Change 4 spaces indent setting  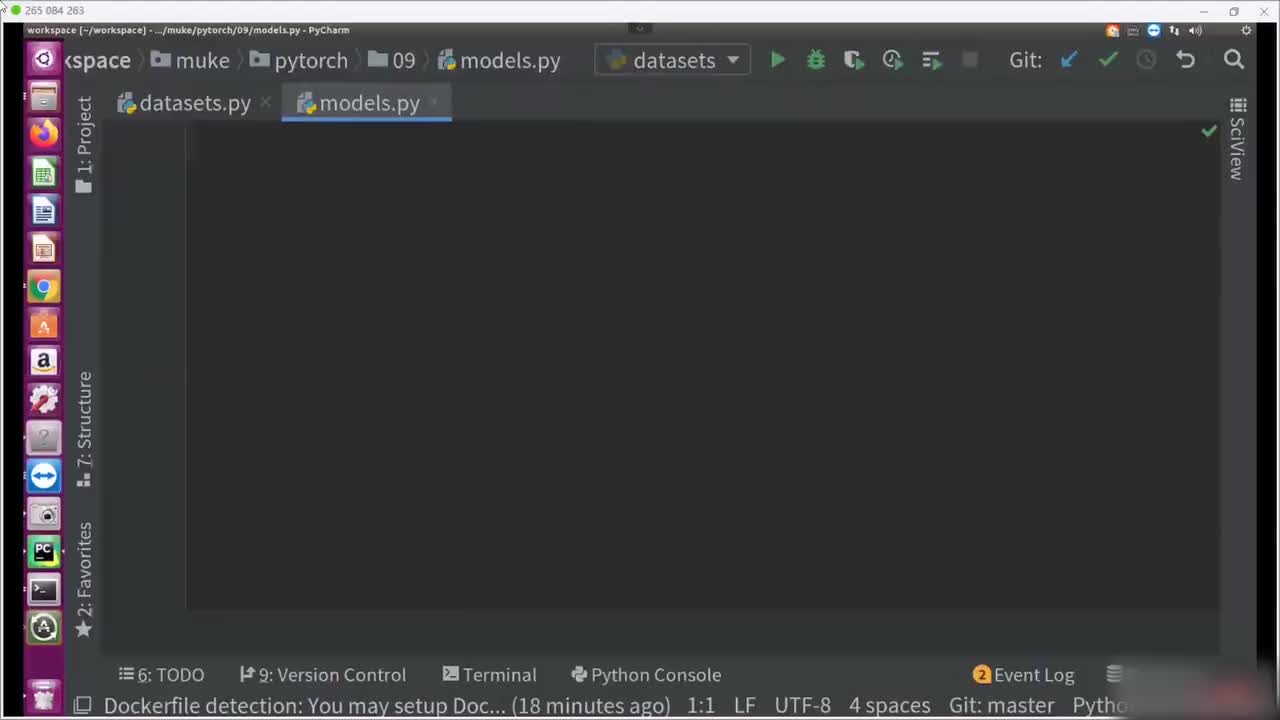pos(890,706)
